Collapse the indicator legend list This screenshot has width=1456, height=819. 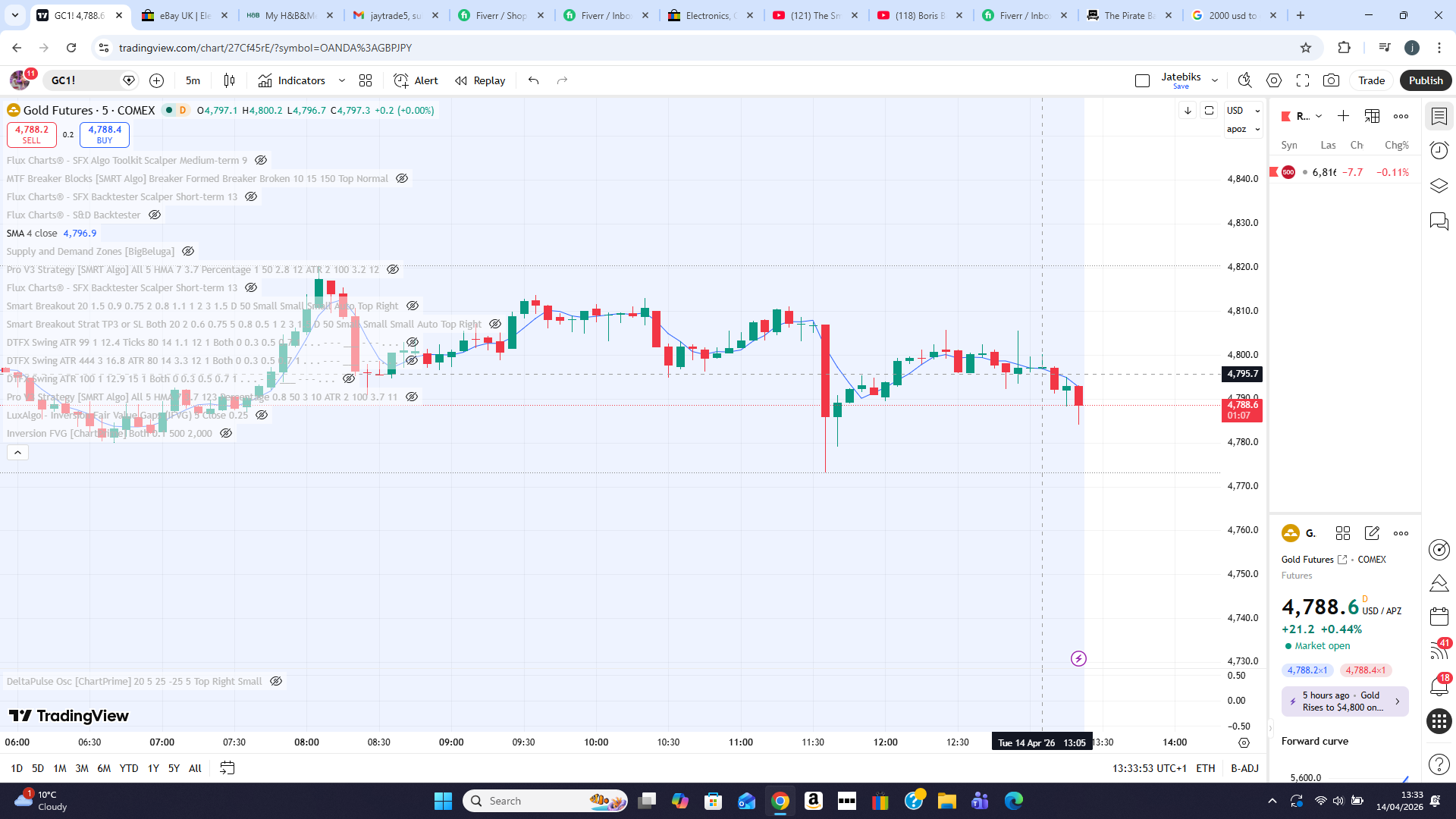(17, 453)
